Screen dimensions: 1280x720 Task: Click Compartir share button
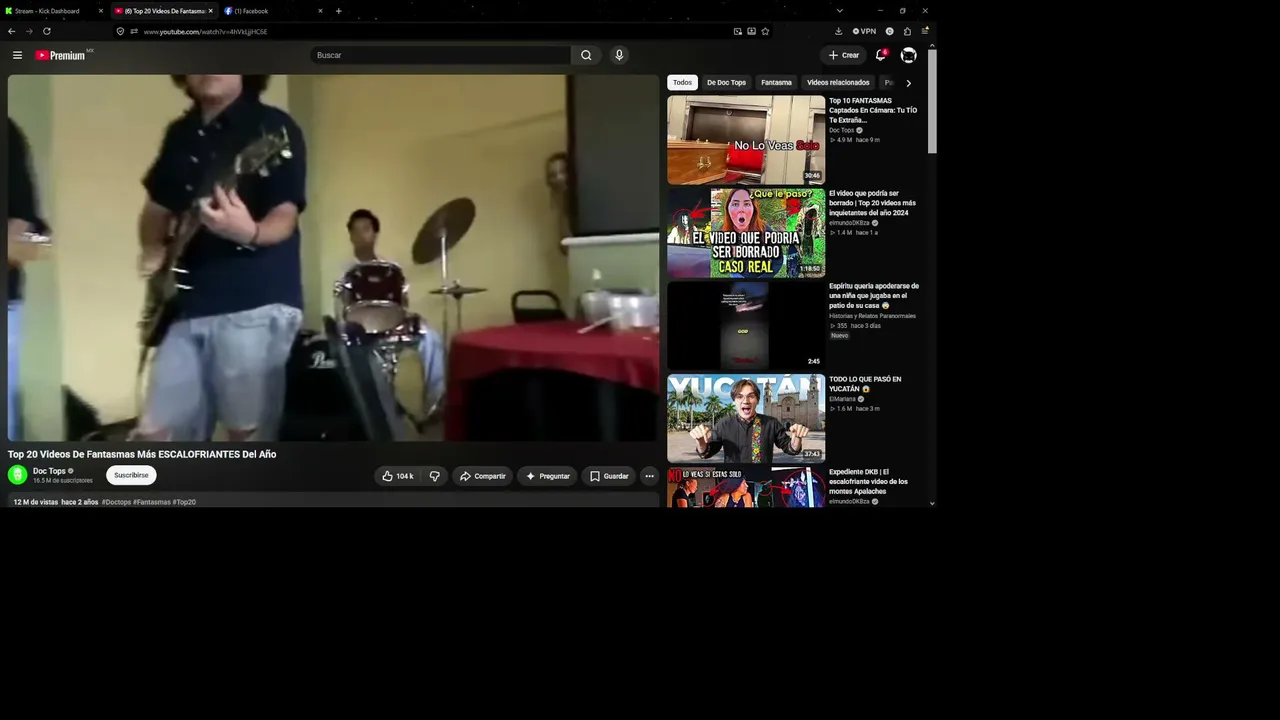tap(482, 476)
